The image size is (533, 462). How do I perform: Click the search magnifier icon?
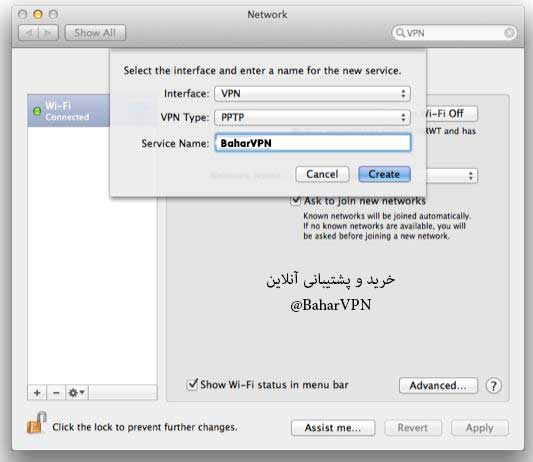point(400,33)
